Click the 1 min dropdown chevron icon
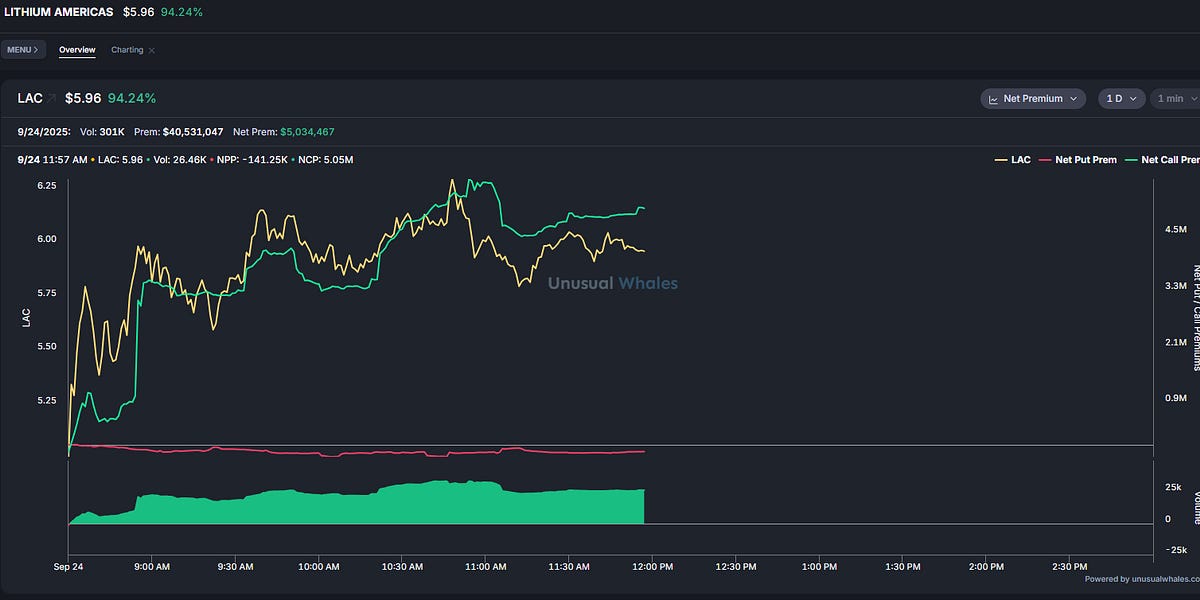The height and width of the screenshot is (600, 1200). [x=1194, y=98]
